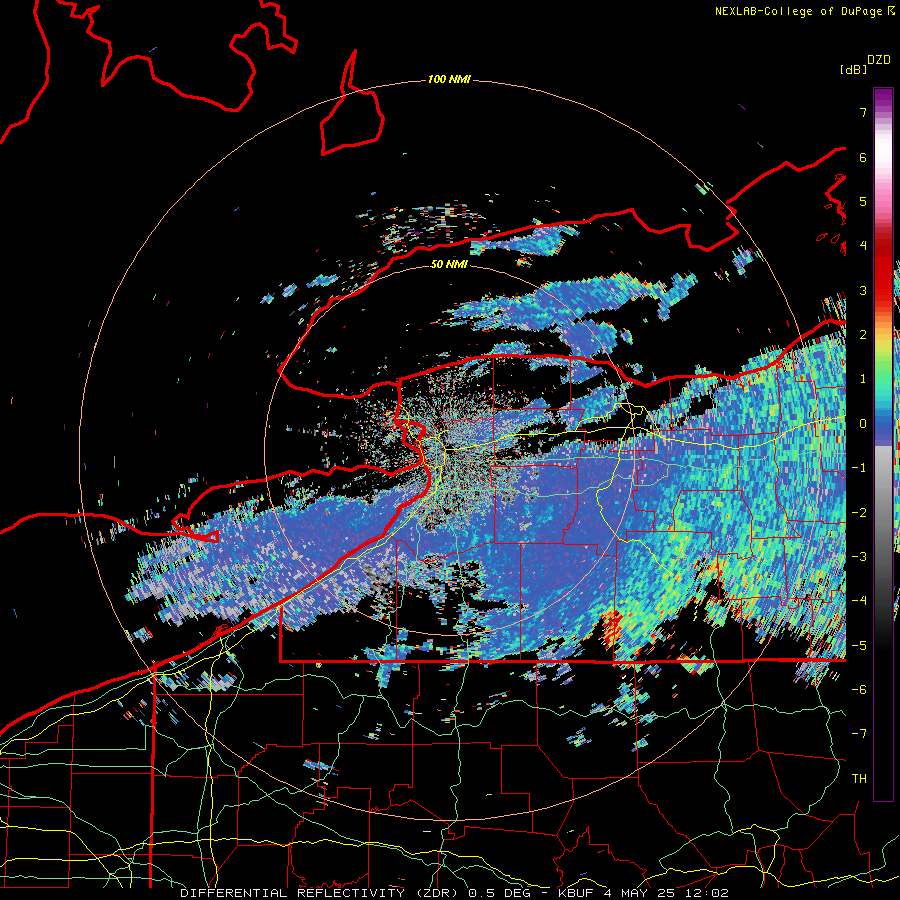
Task: Click the [dB] unit label
Action: click(854, 70)
